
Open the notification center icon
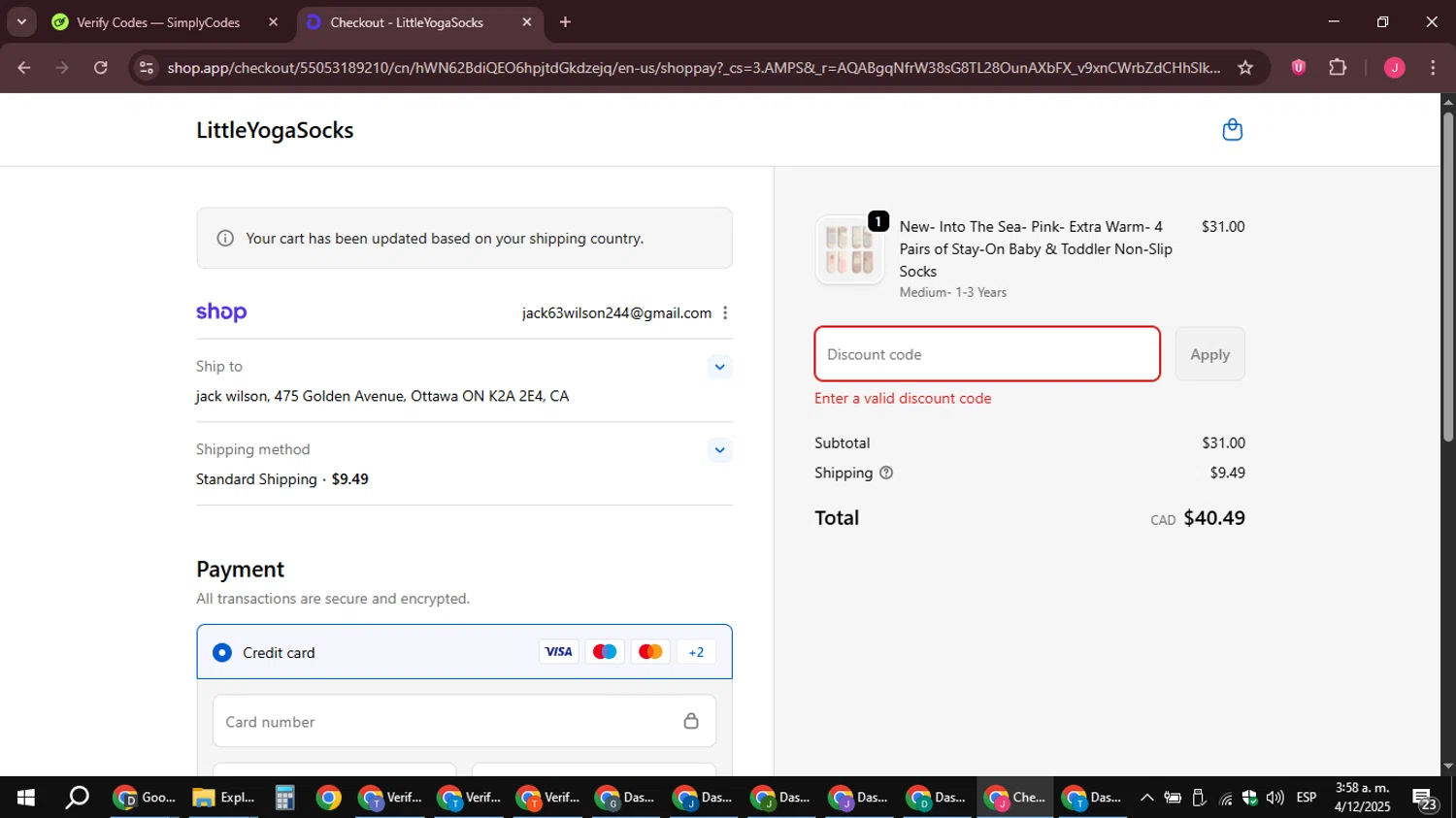point(1424,799)
